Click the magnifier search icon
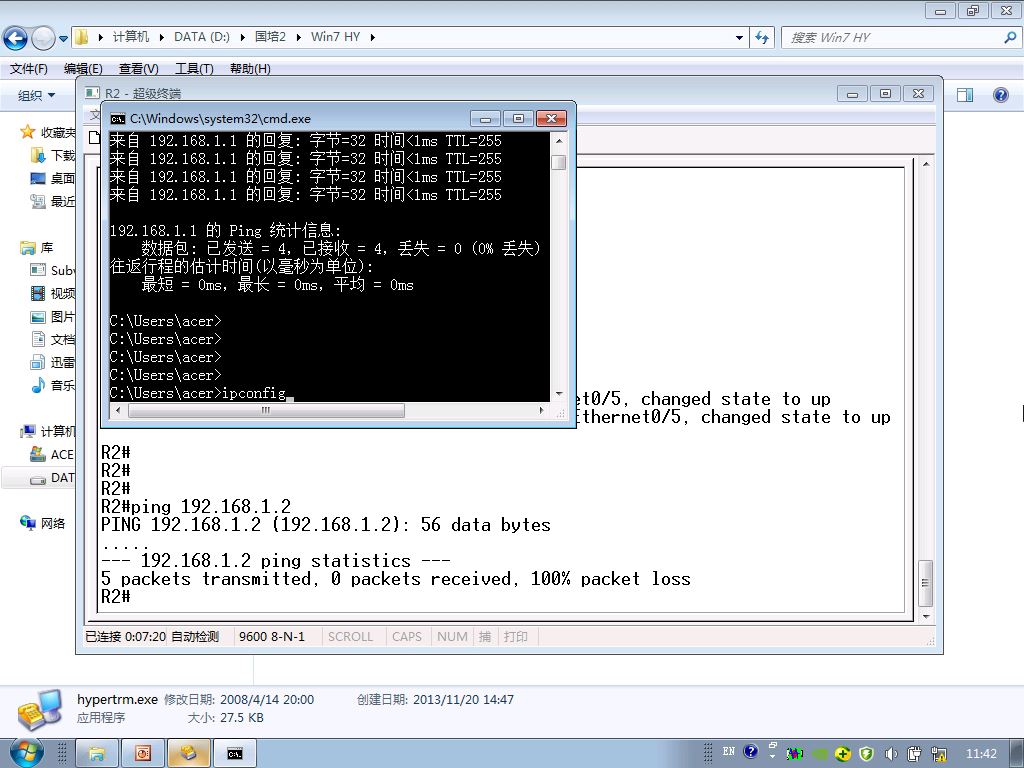 point(1010,37)
